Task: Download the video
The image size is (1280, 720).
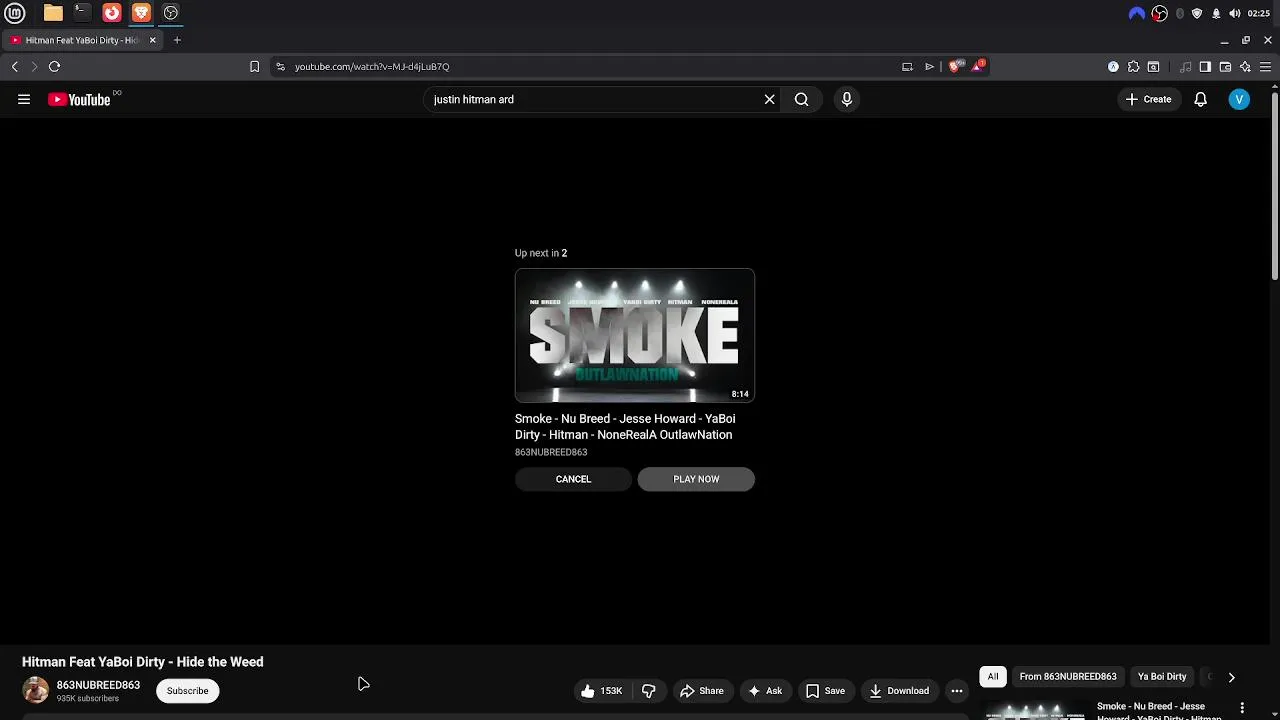Action: (899, 691)
